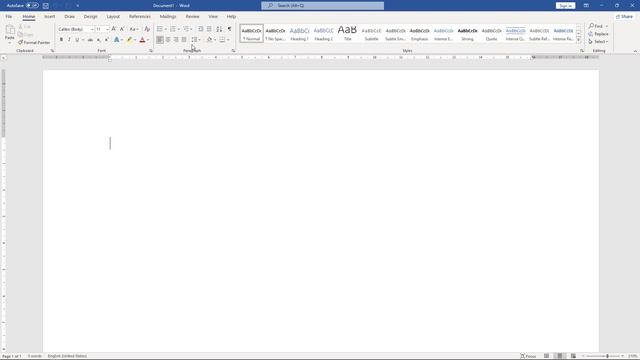
Task: Toggle Italic formatting
Action: (x=69, y=40)
